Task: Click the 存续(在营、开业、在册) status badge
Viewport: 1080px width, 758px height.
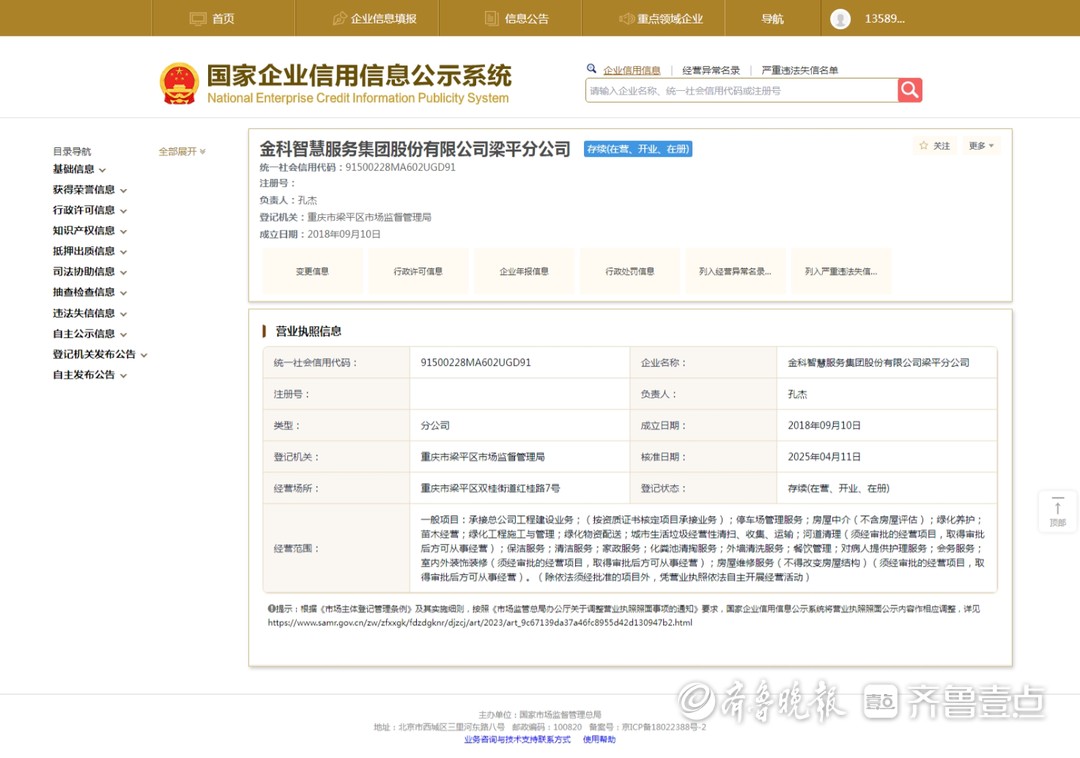Action: [638, 149]
